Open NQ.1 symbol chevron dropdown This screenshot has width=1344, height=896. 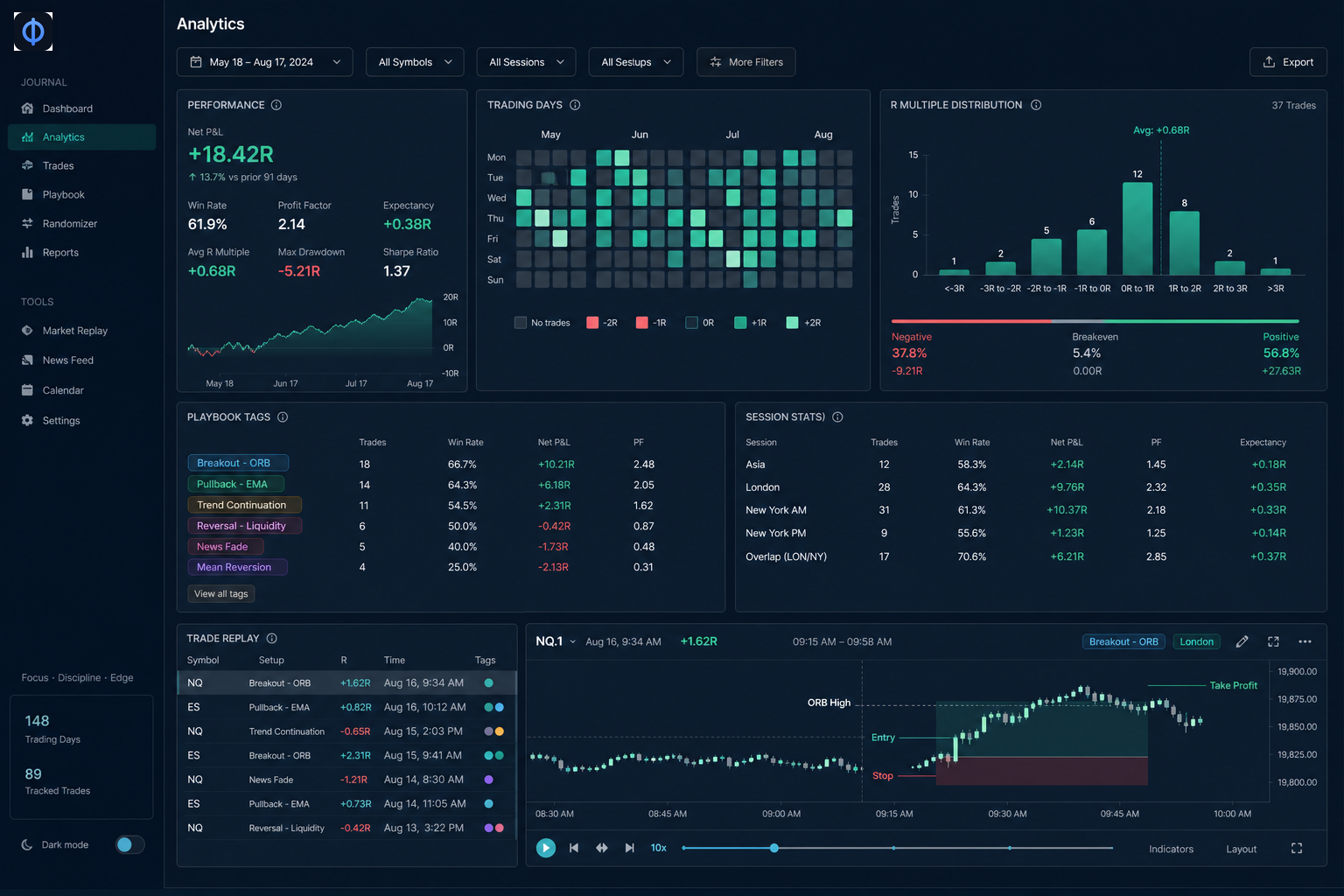[573, 642]
